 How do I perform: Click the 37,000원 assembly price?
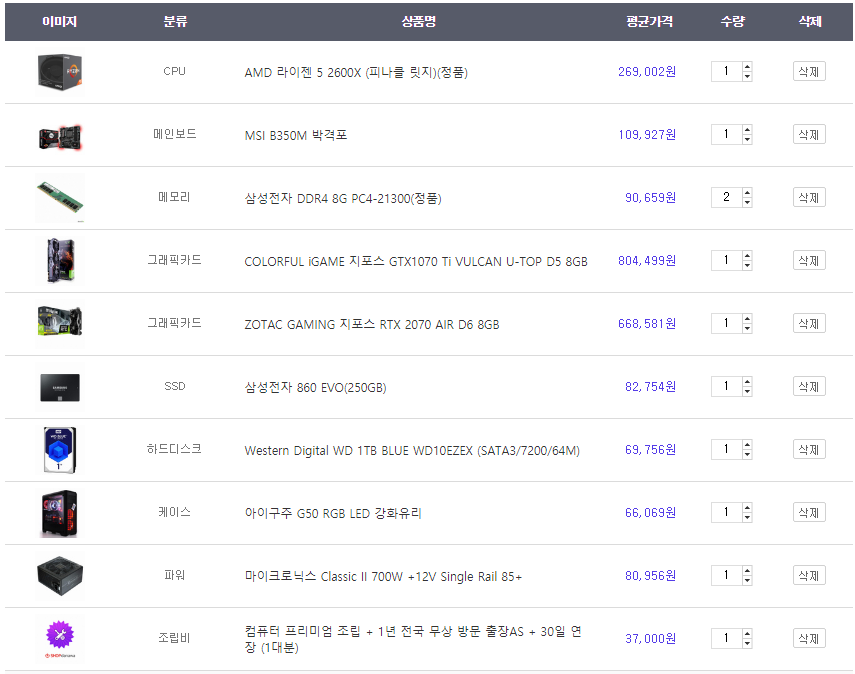click(651, 639)
